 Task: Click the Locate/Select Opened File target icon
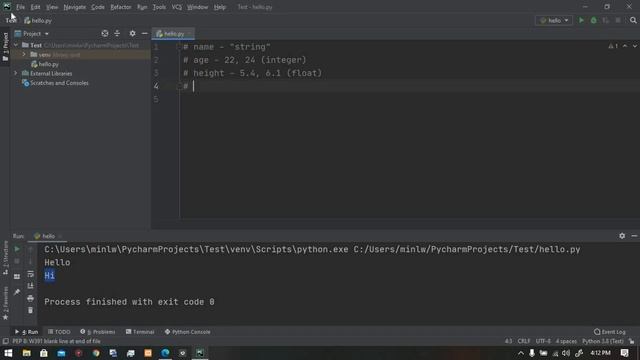pyautogui.click(x=105, y=33)
